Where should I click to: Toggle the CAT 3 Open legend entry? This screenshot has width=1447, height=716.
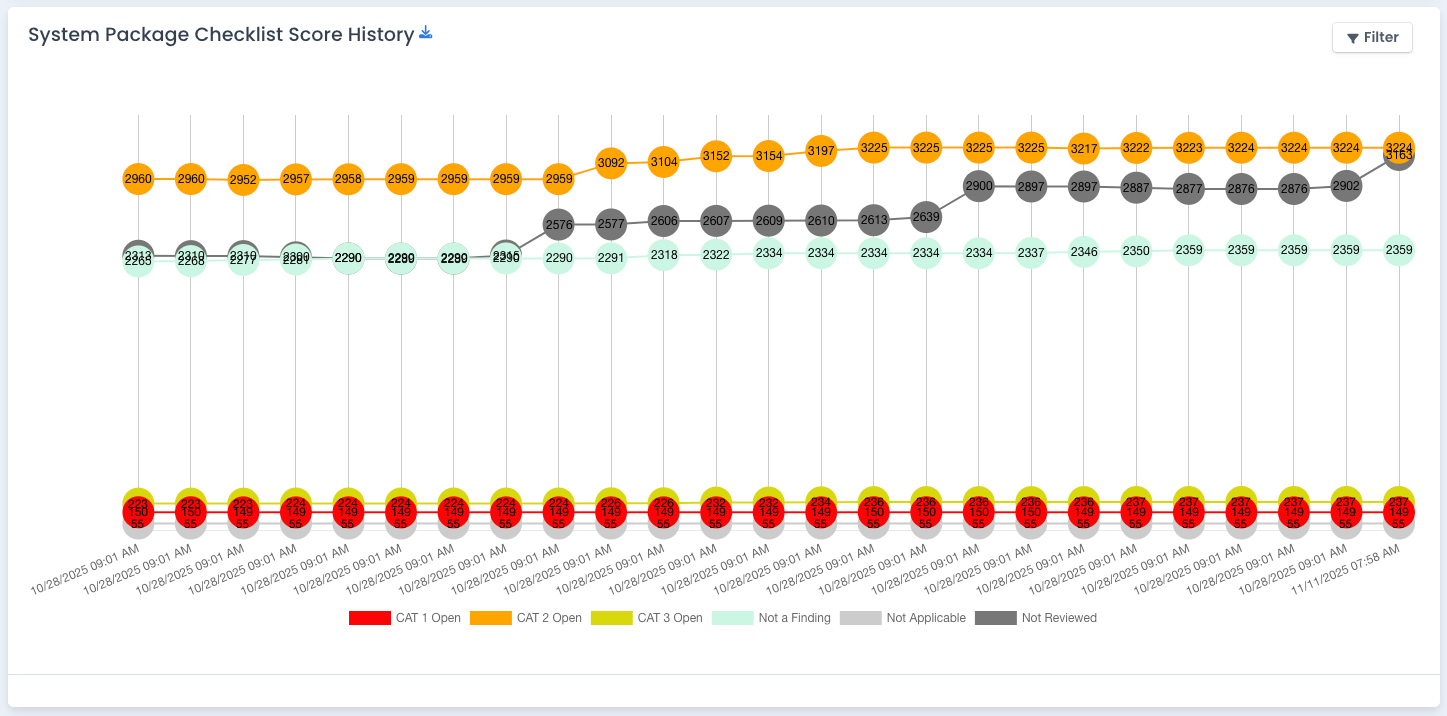(647, 618)
